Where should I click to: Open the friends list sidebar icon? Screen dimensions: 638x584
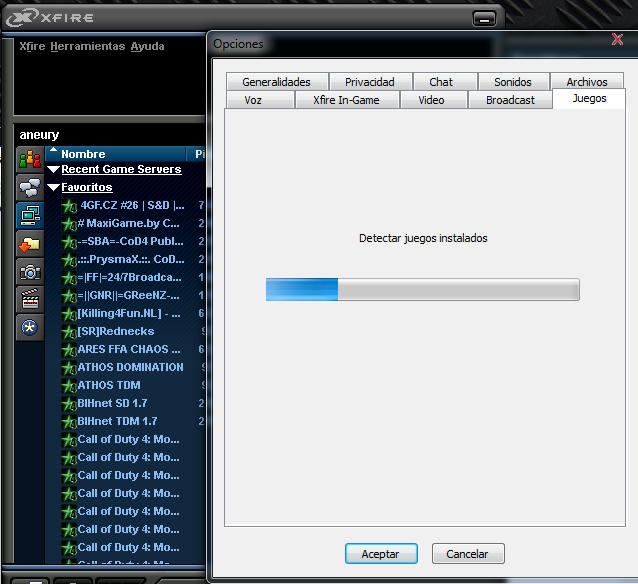point(30,160)
